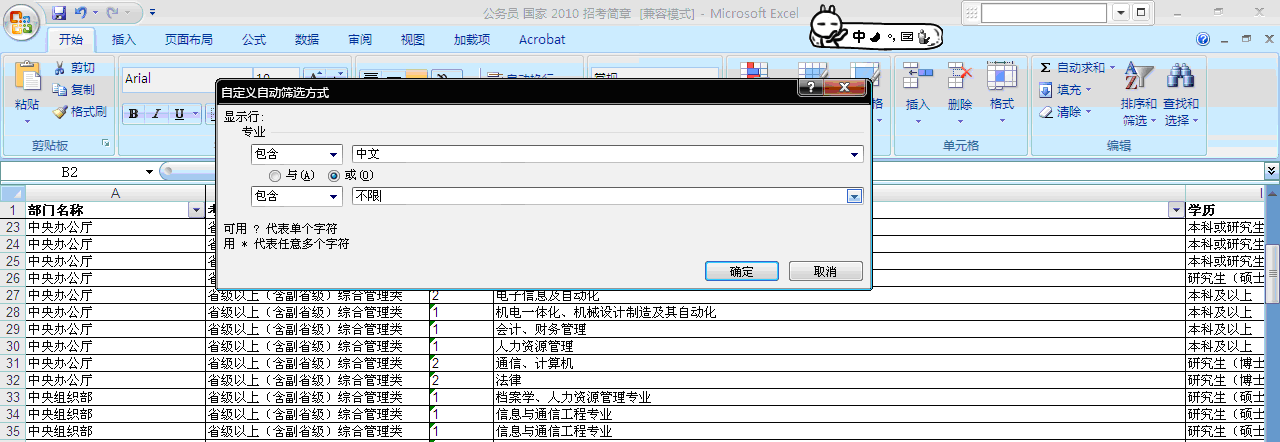The image size is (1280, 442).
Task: Select the 与(A) radio button
Action: [x=275, y=175]
